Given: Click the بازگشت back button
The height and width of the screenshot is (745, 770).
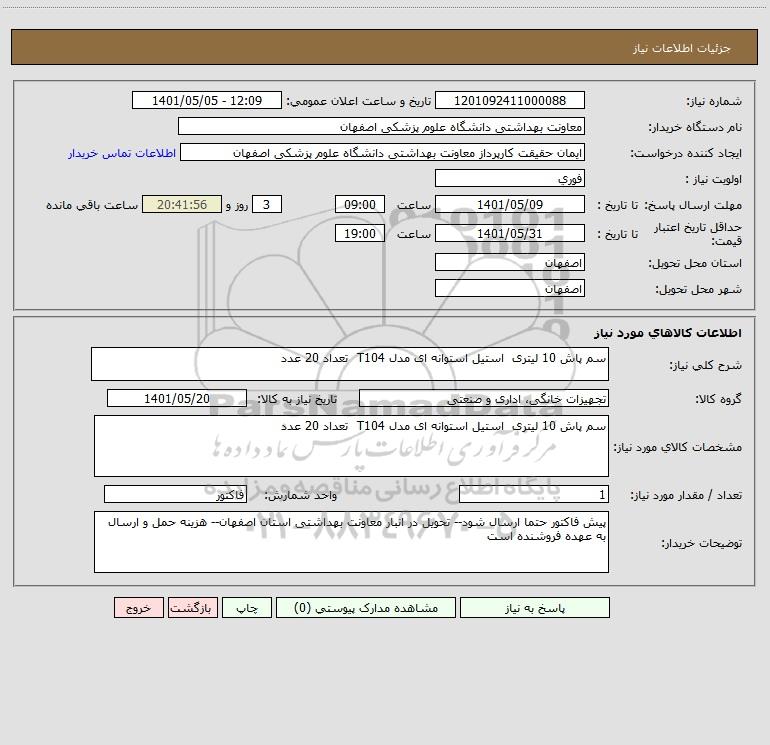Looking at the screenshot, I should [x=192, y=607].
